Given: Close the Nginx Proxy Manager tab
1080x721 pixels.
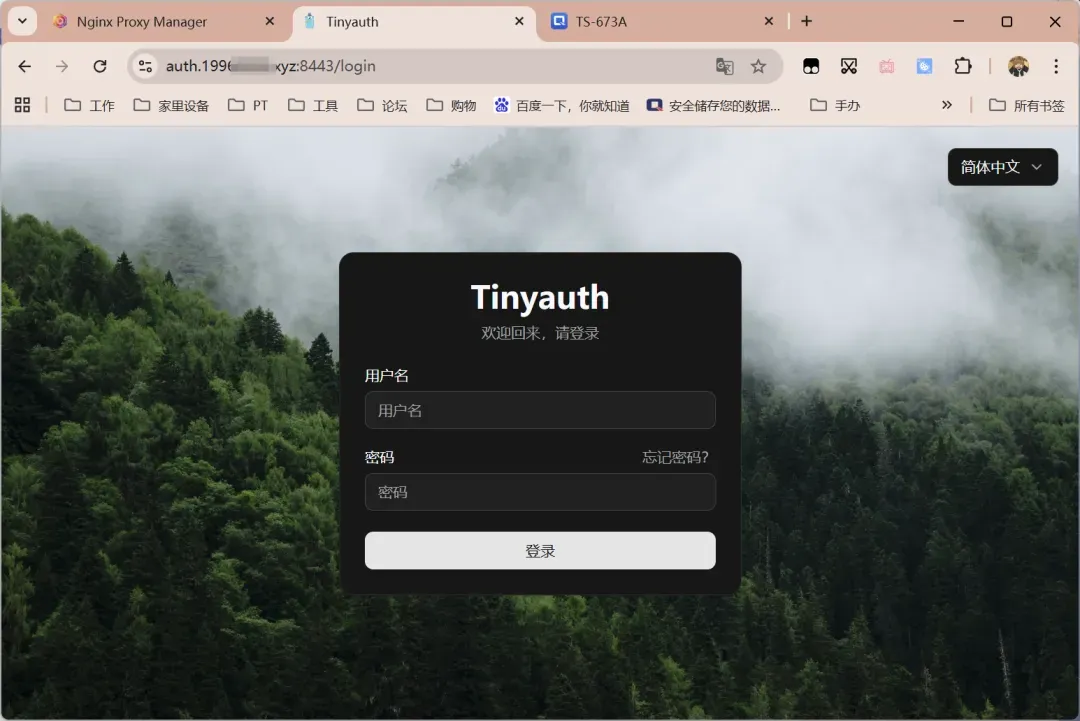Looking at the screenshot, I should pyautogui.click(x=270, y=21).
